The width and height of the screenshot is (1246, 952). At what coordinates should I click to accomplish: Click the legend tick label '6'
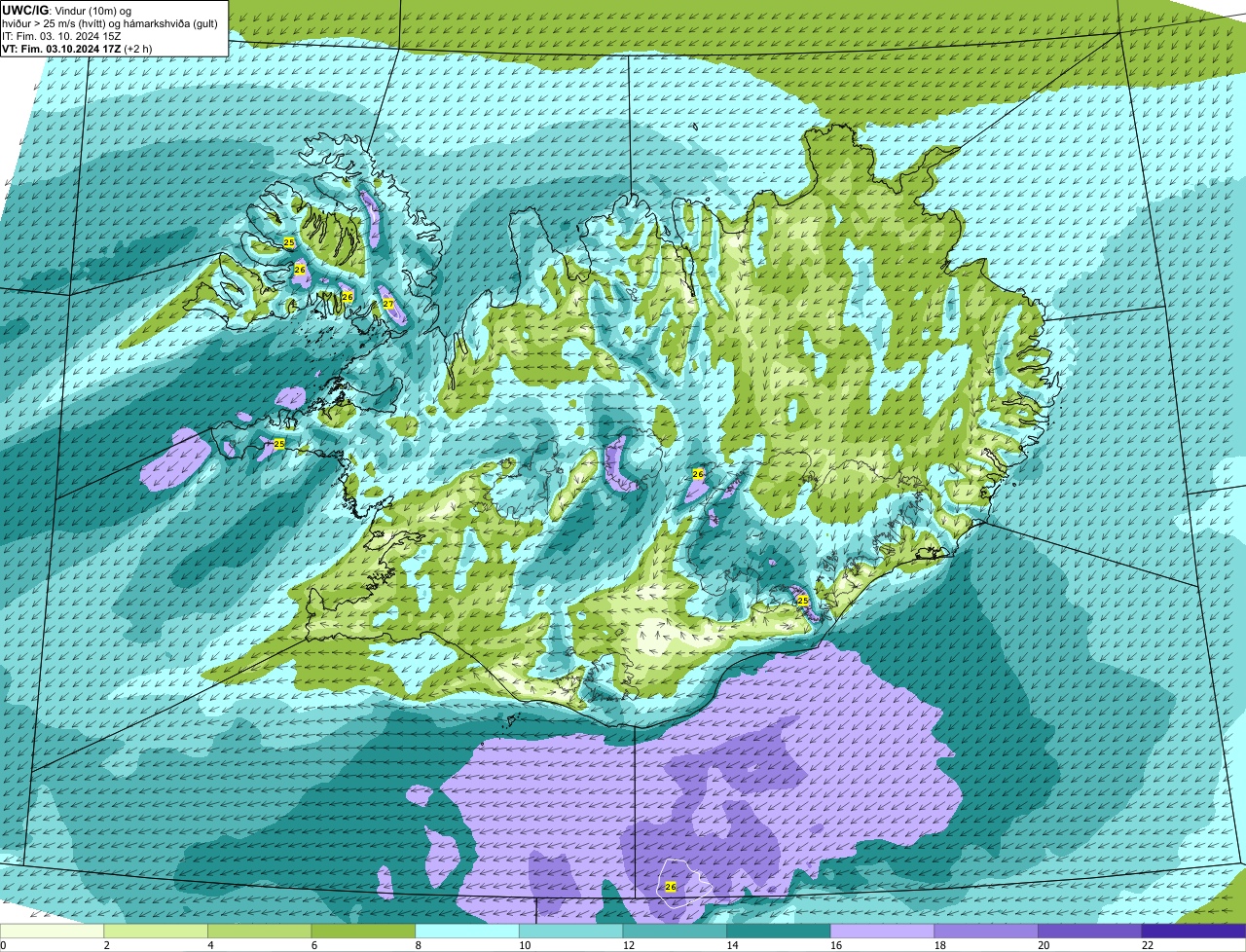click(314, 945)
